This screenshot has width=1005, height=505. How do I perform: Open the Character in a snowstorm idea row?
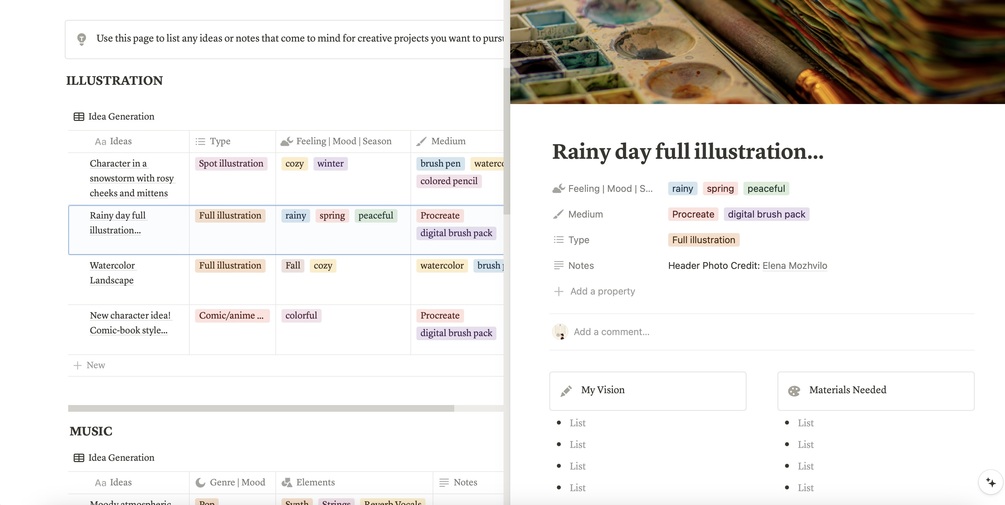[131, 178]
